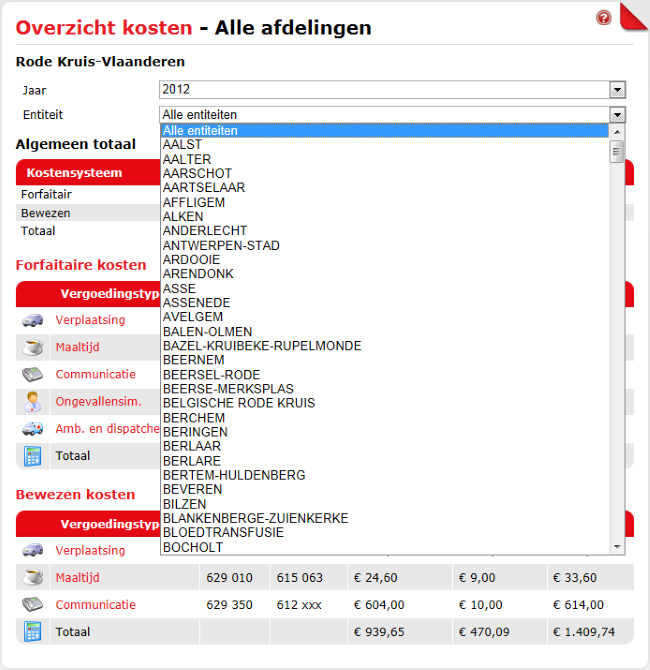Pick BEERSEL-RODE option
This screenshot has width=650, height=670.
click(x=385, y=374)
